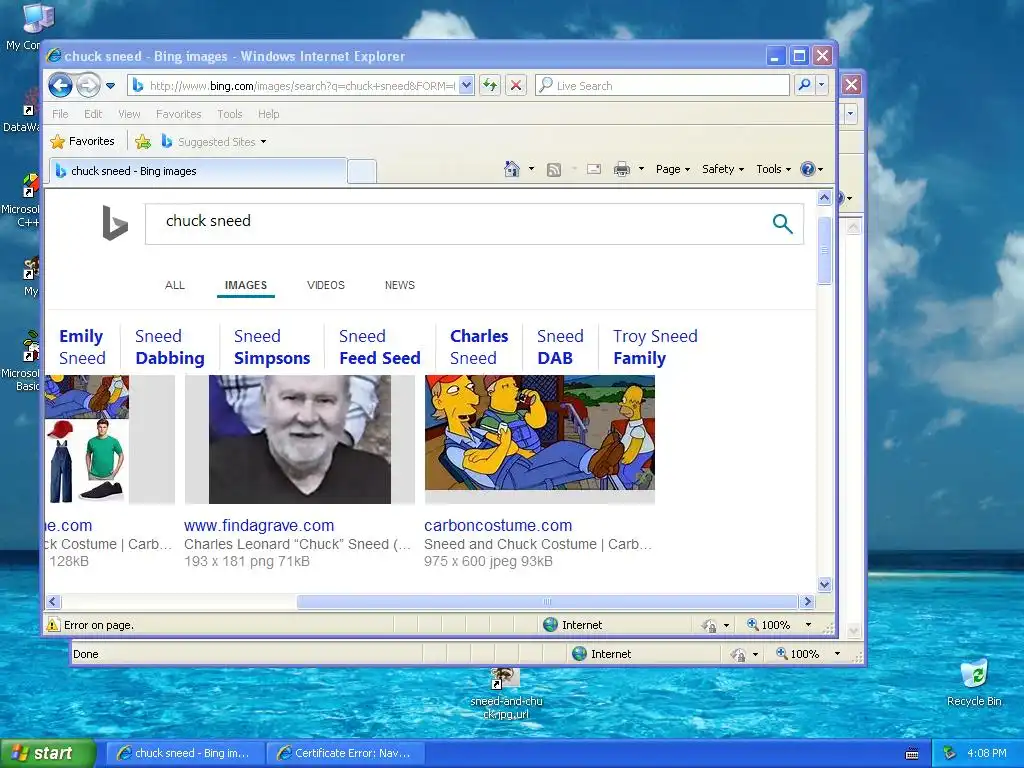Open the costume clothing thumbnail
Image resolution: width=1024 pixels, height=768 pixels.
pos(87,439)
